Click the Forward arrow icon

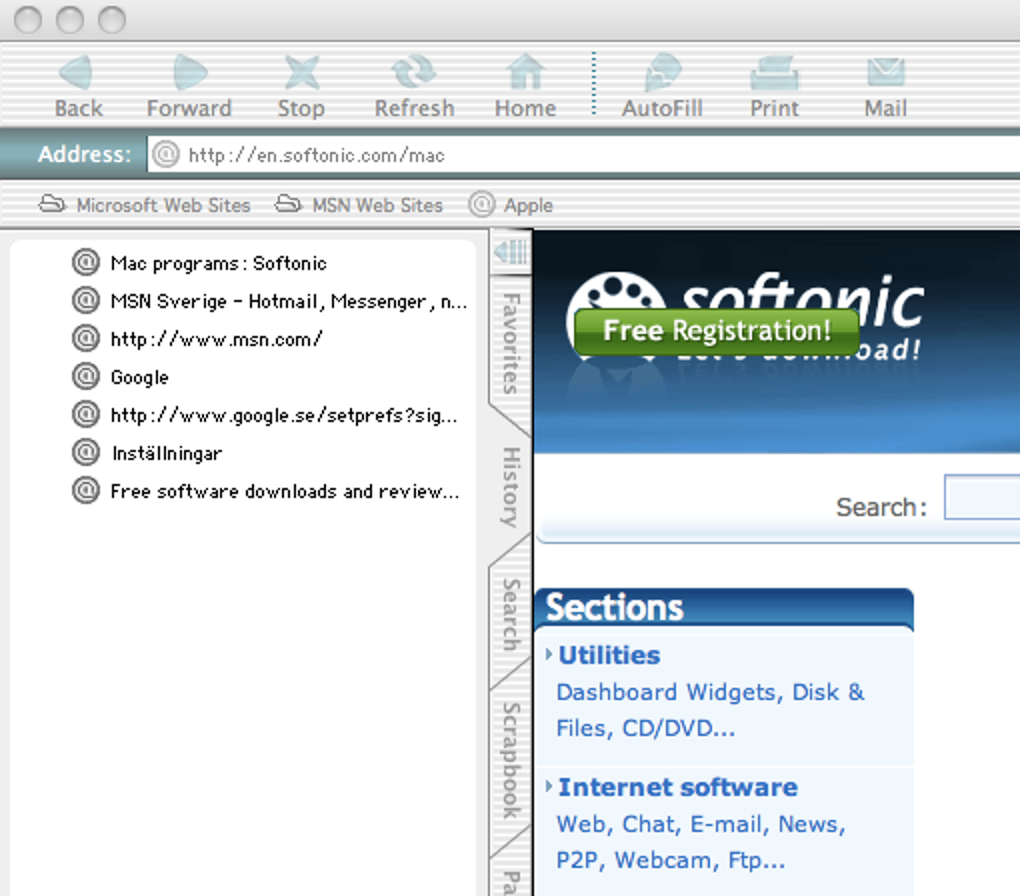tap(190, 72)
